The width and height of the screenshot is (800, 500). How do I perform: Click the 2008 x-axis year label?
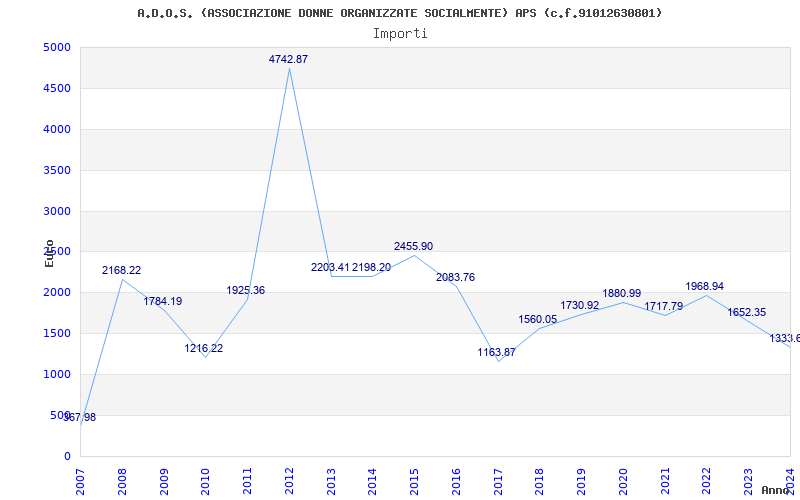tap(122, 482)
